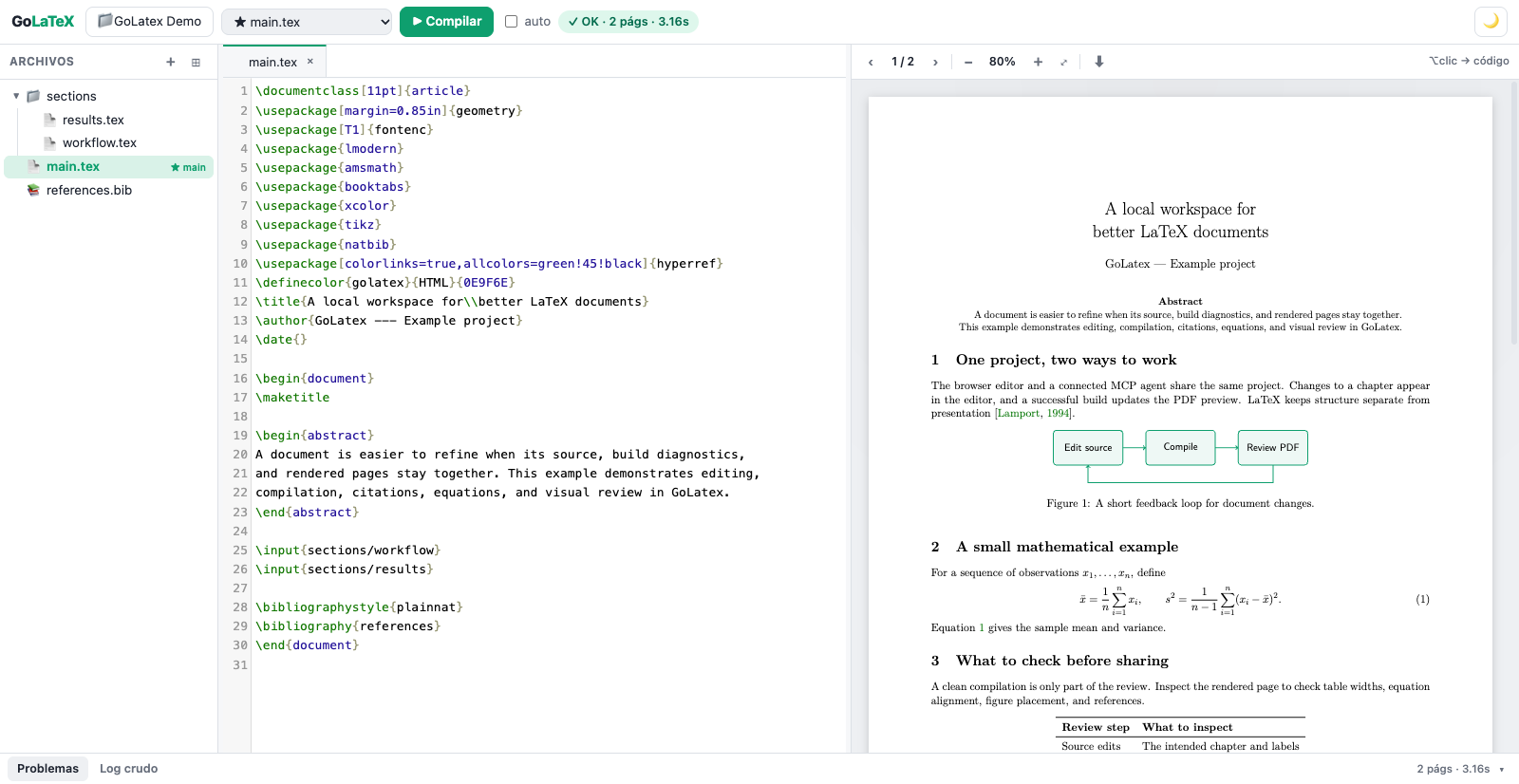The height and width of the screenshot is (784, 1519).
Task: Click the OK compile status badge
Action: [628, 22]
